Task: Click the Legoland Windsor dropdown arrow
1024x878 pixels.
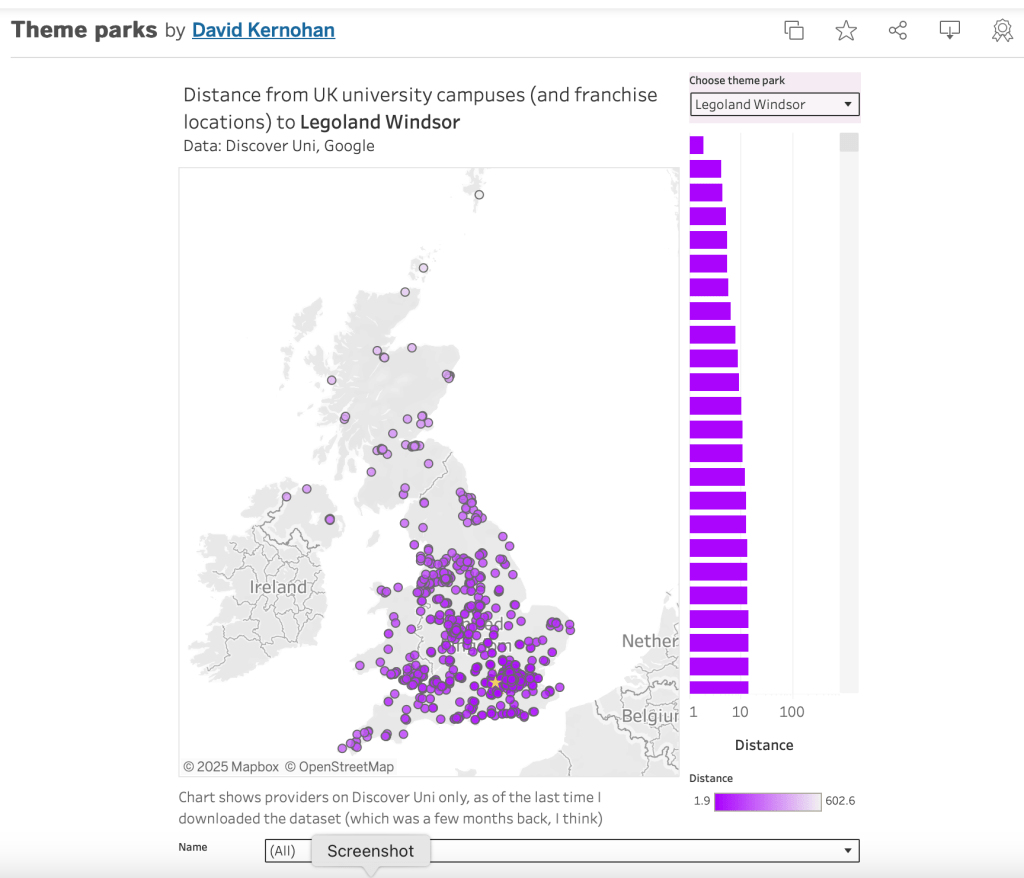Action: tap(848, 104)
